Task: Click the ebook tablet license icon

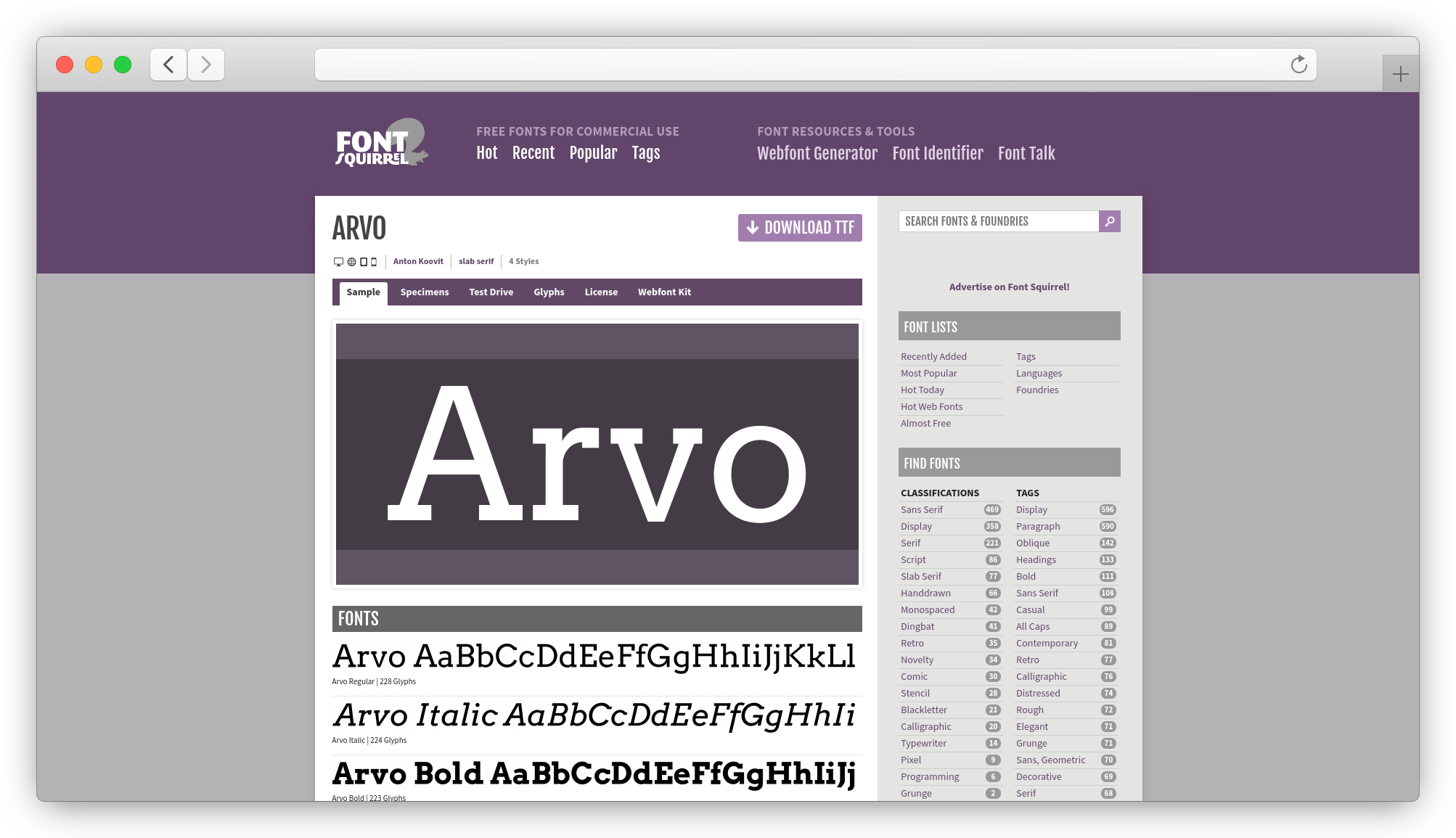Action: 364,262
